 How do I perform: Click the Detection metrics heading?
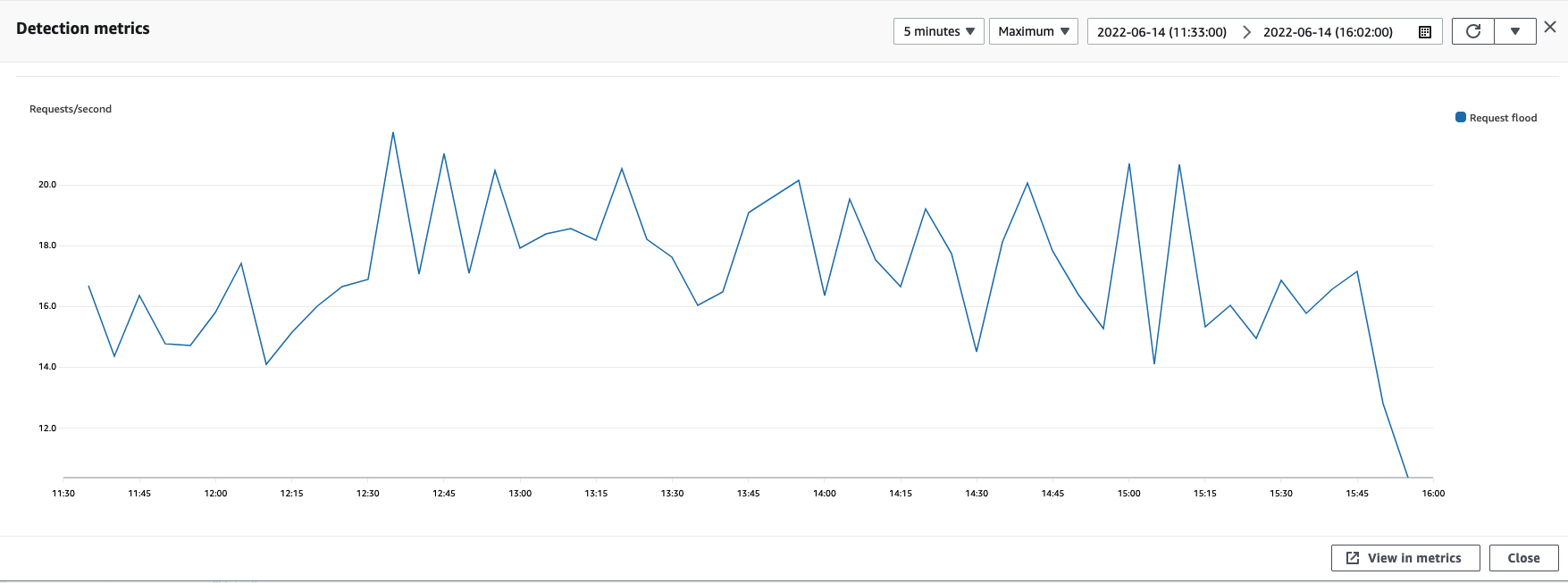pos(83,29)
